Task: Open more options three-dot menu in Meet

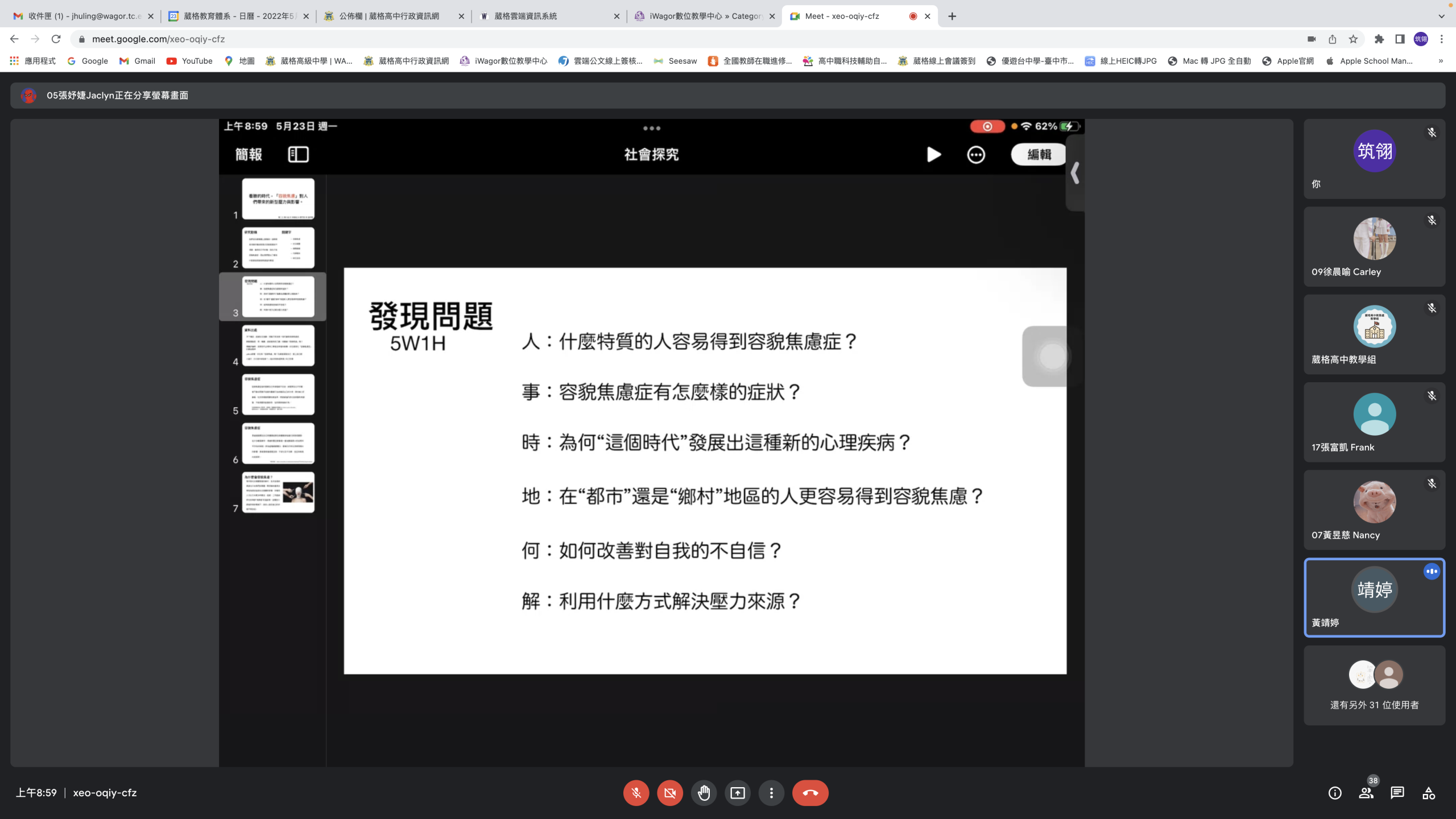Action: pos(771,793)
